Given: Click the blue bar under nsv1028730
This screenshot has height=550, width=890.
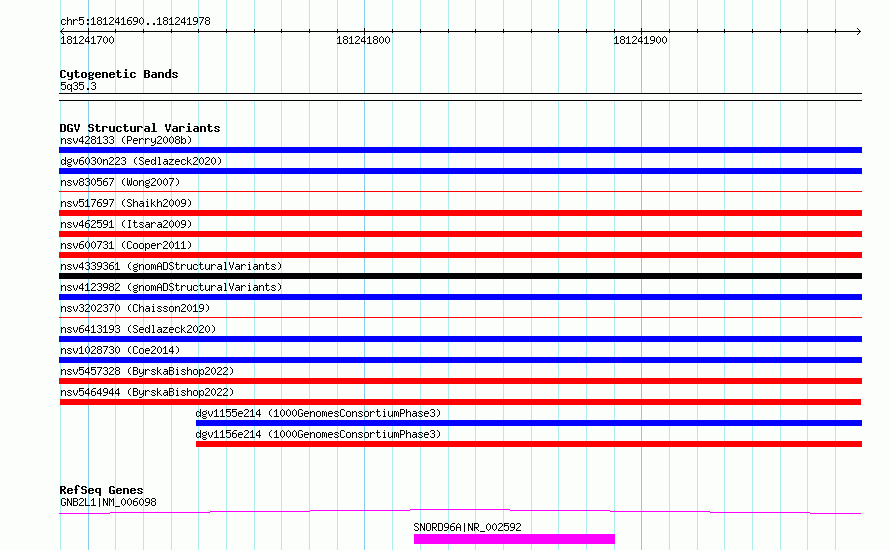Looking at the screenshot, I should pos(460,360).
